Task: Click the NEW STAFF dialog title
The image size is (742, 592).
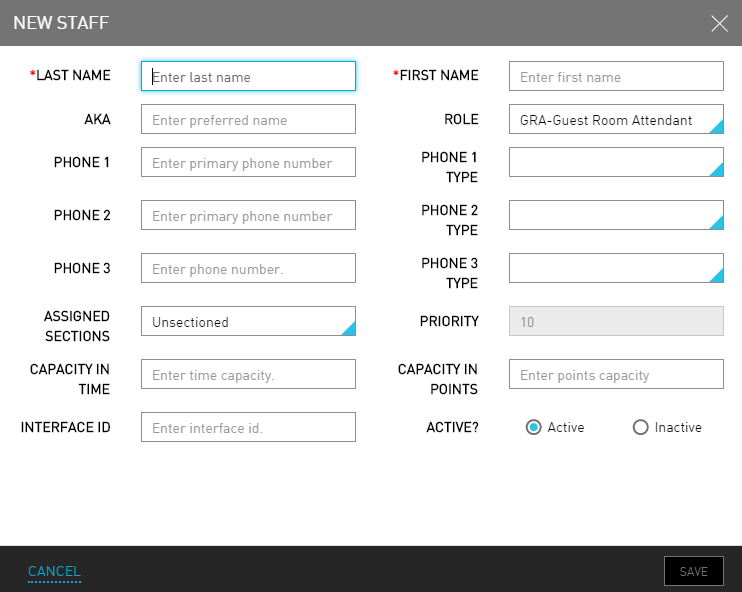Action: pyautogui.click(x=61, y=23)
